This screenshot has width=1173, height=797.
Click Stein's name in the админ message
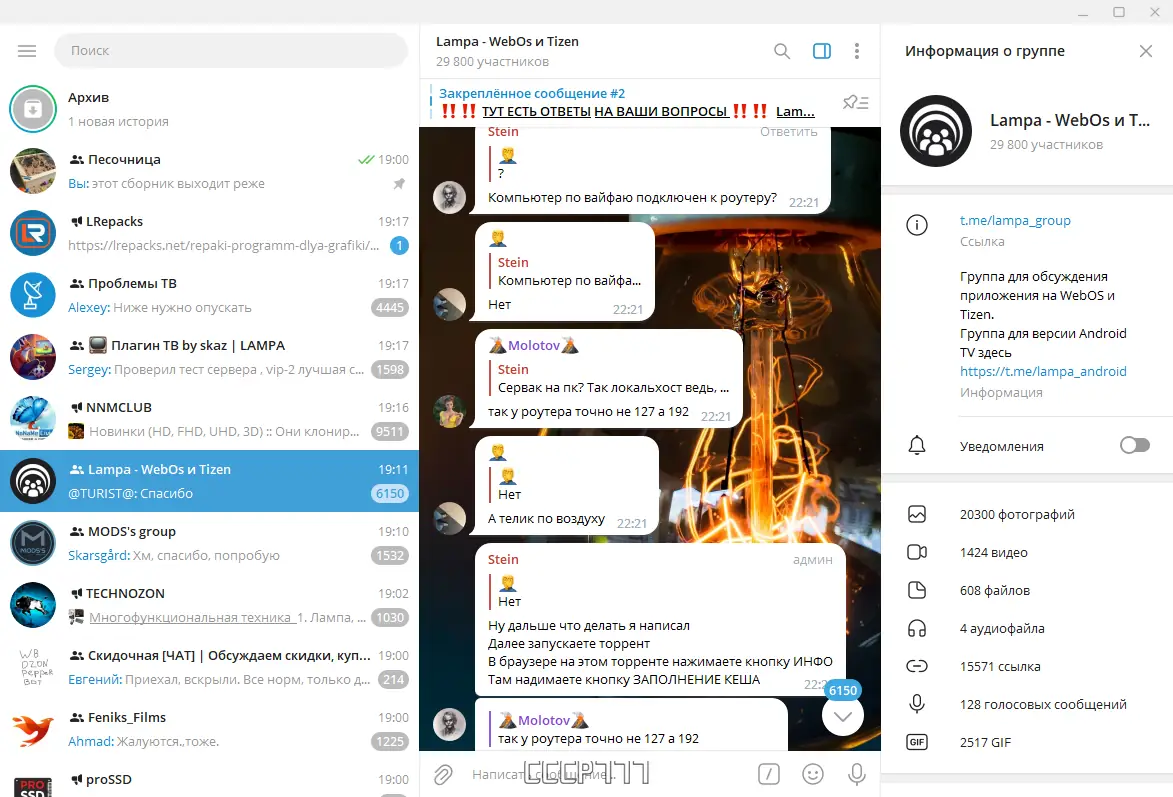[503, 559]
